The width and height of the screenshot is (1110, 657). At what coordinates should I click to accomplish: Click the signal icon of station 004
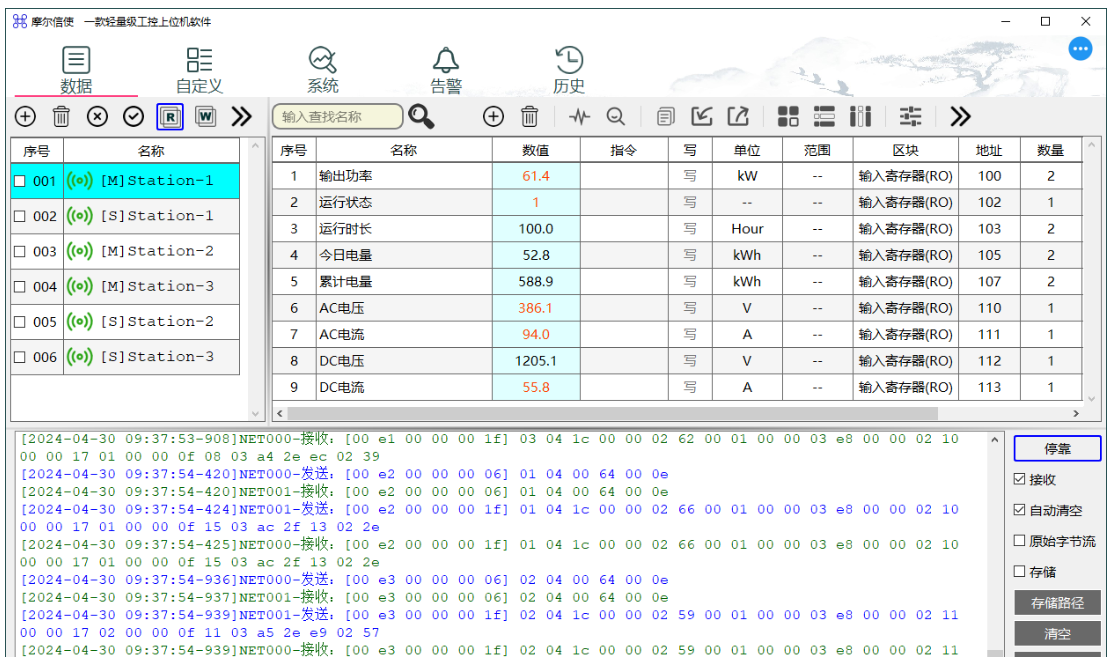79,286
